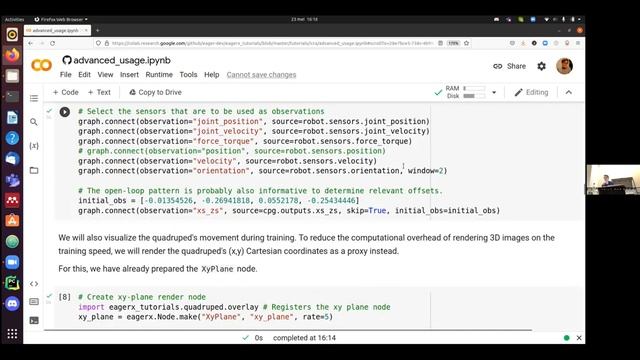The width and height of the screenshot is (640, 360).
Task: Open the find and replace sidebar search
Action: tap(34, 122)
